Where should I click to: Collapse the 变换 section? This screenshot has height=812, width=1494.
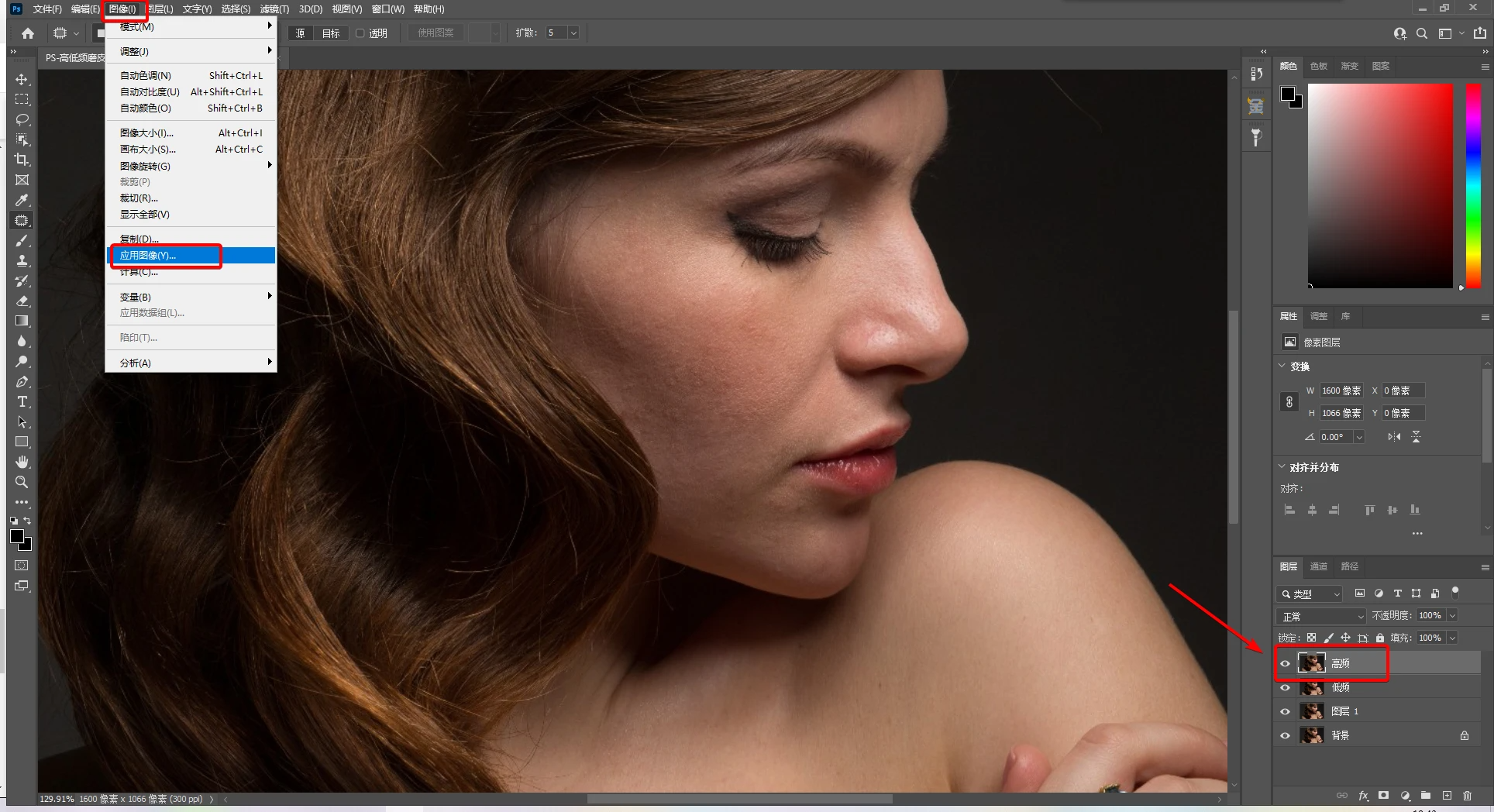click(x=1282, y=366)
